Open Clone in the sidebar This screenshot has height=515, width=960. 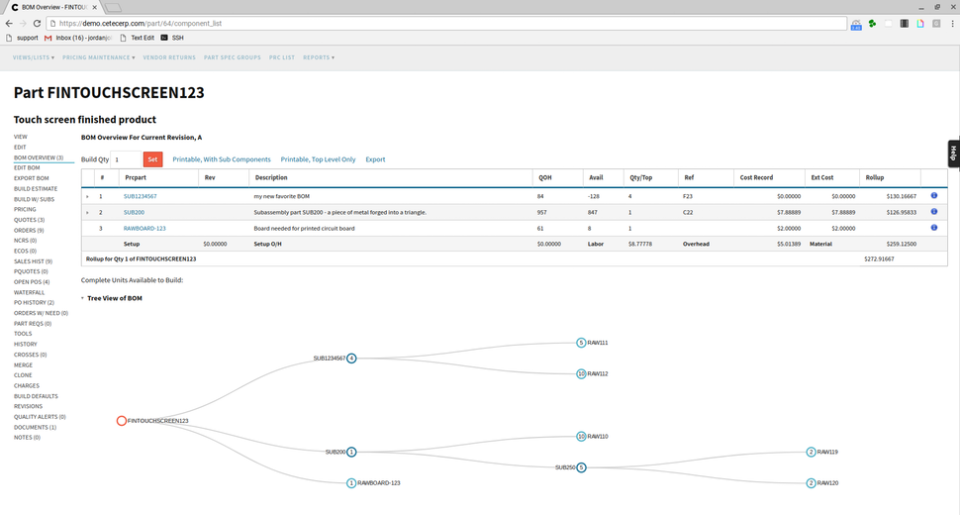point(23,375)
